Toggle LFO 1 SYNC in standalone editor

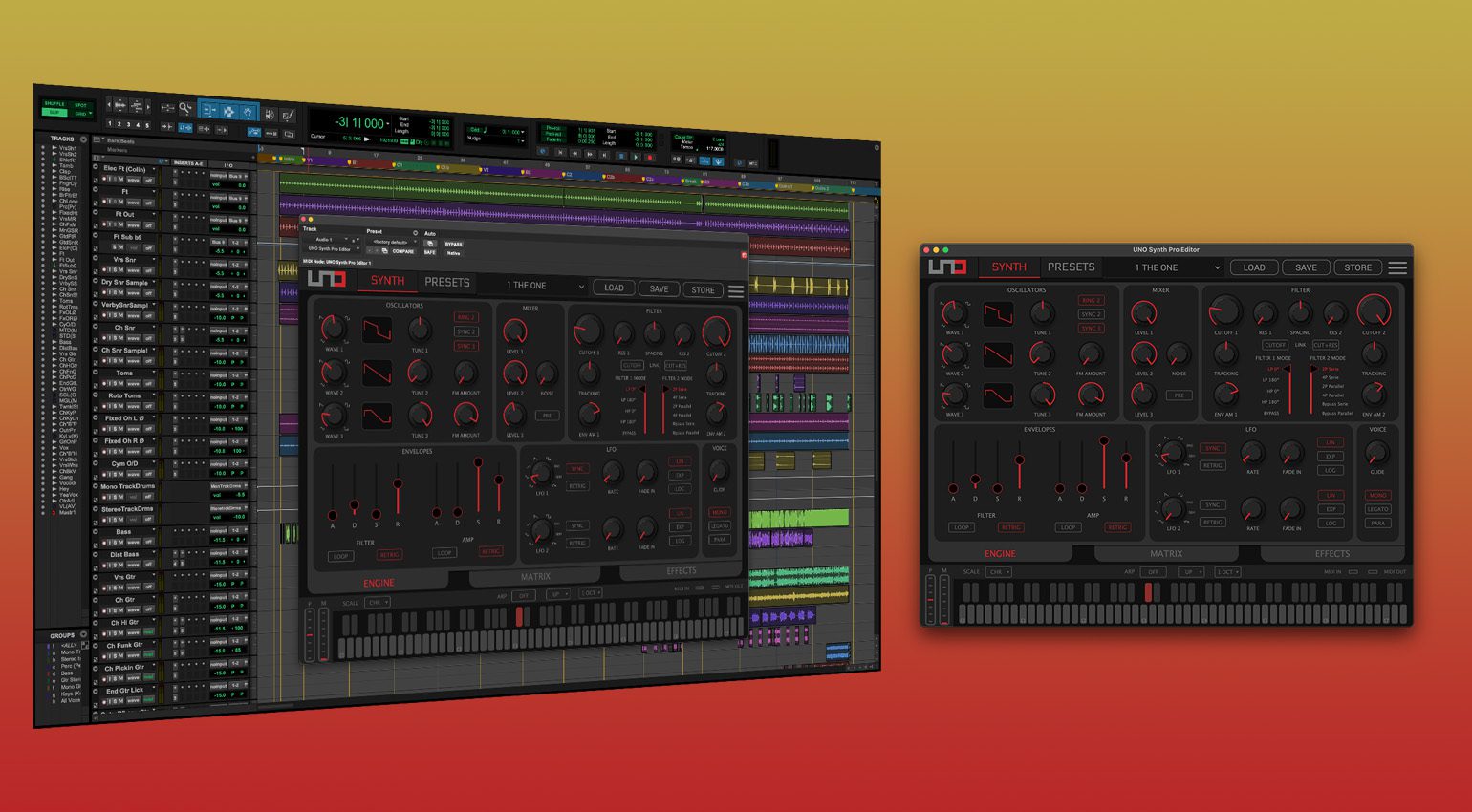click(x=1213, y=448)
